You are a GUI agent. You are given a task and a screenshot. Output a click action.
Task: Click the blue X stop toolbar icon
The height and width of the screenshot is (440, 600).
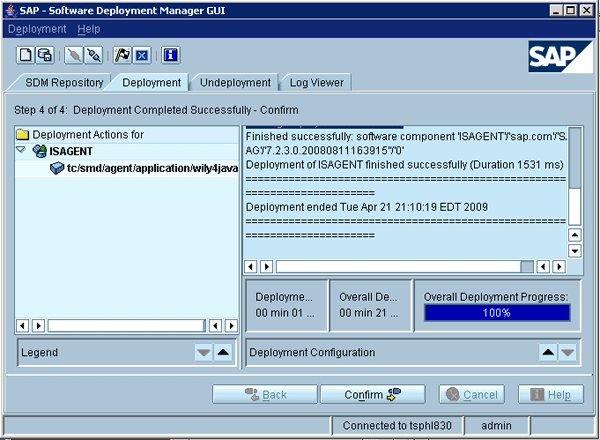[142, 55]
